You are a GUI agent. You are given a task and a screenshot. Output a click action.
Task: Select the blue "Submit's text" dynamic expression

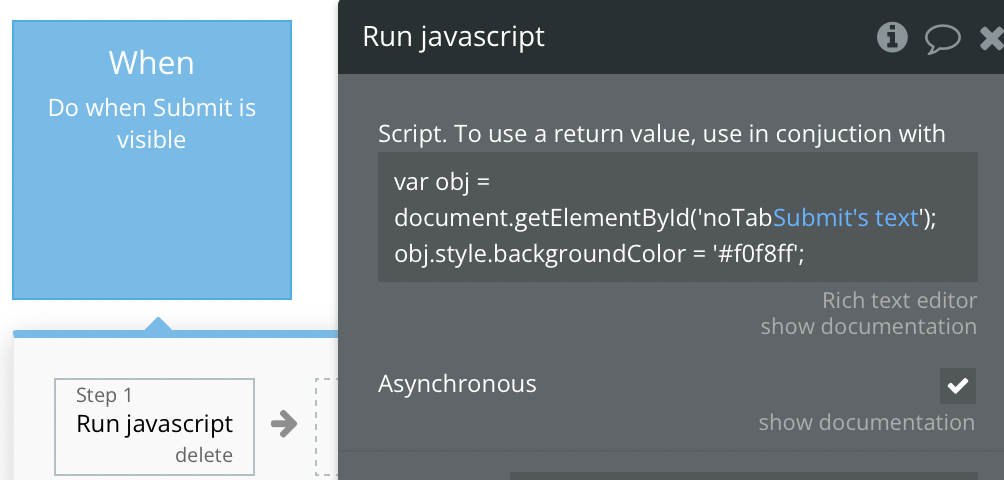[846, 218]
